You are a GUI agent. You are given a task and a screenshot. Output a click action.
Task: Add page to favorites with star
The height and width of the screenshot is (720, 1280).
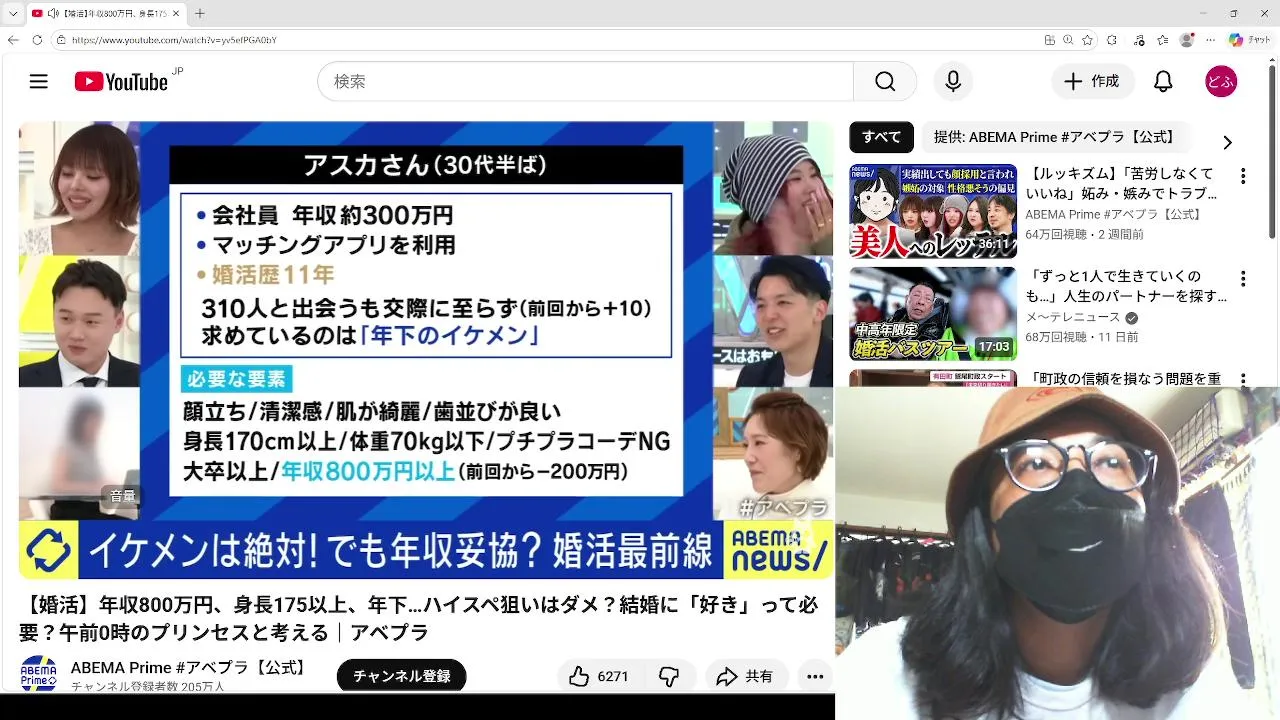[1087, 40]
